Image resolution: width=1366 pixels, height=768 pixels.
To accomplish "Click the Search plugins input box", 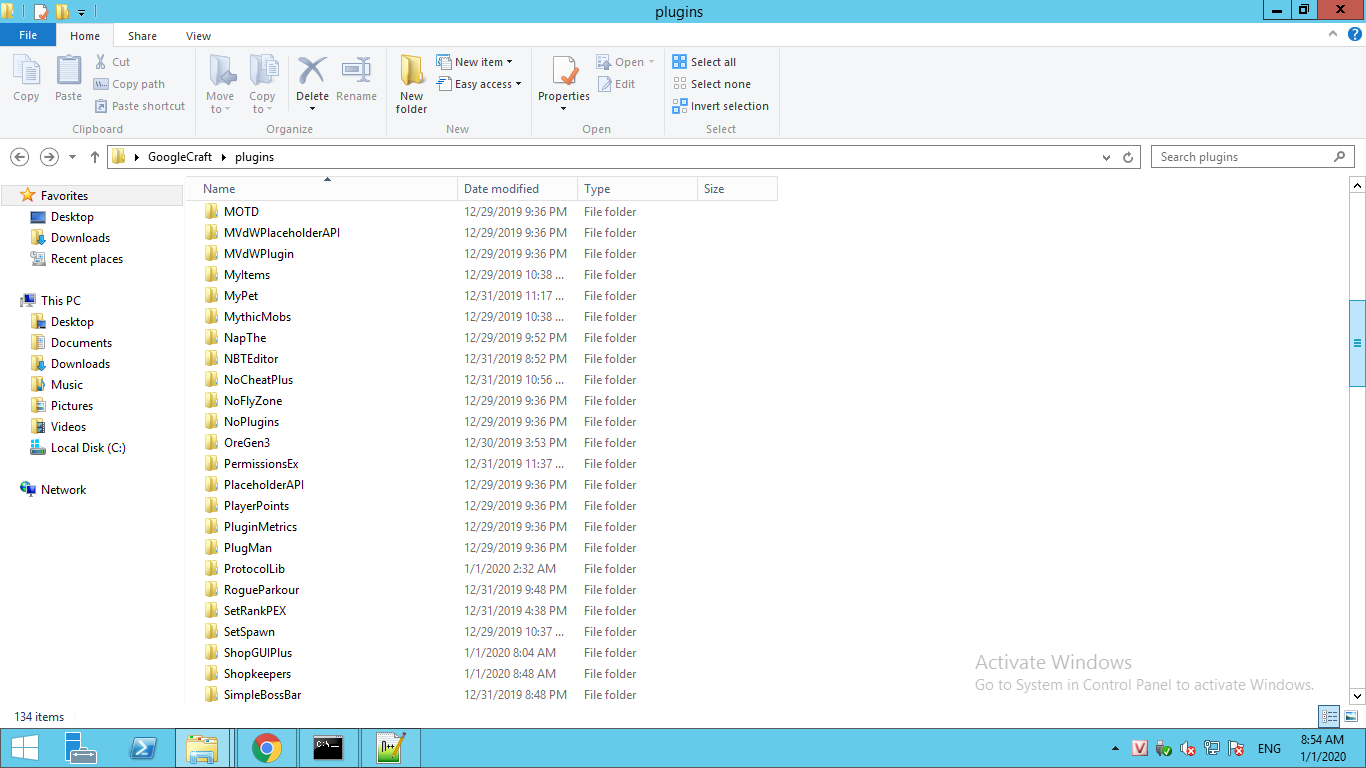I will coord(1252,157).
